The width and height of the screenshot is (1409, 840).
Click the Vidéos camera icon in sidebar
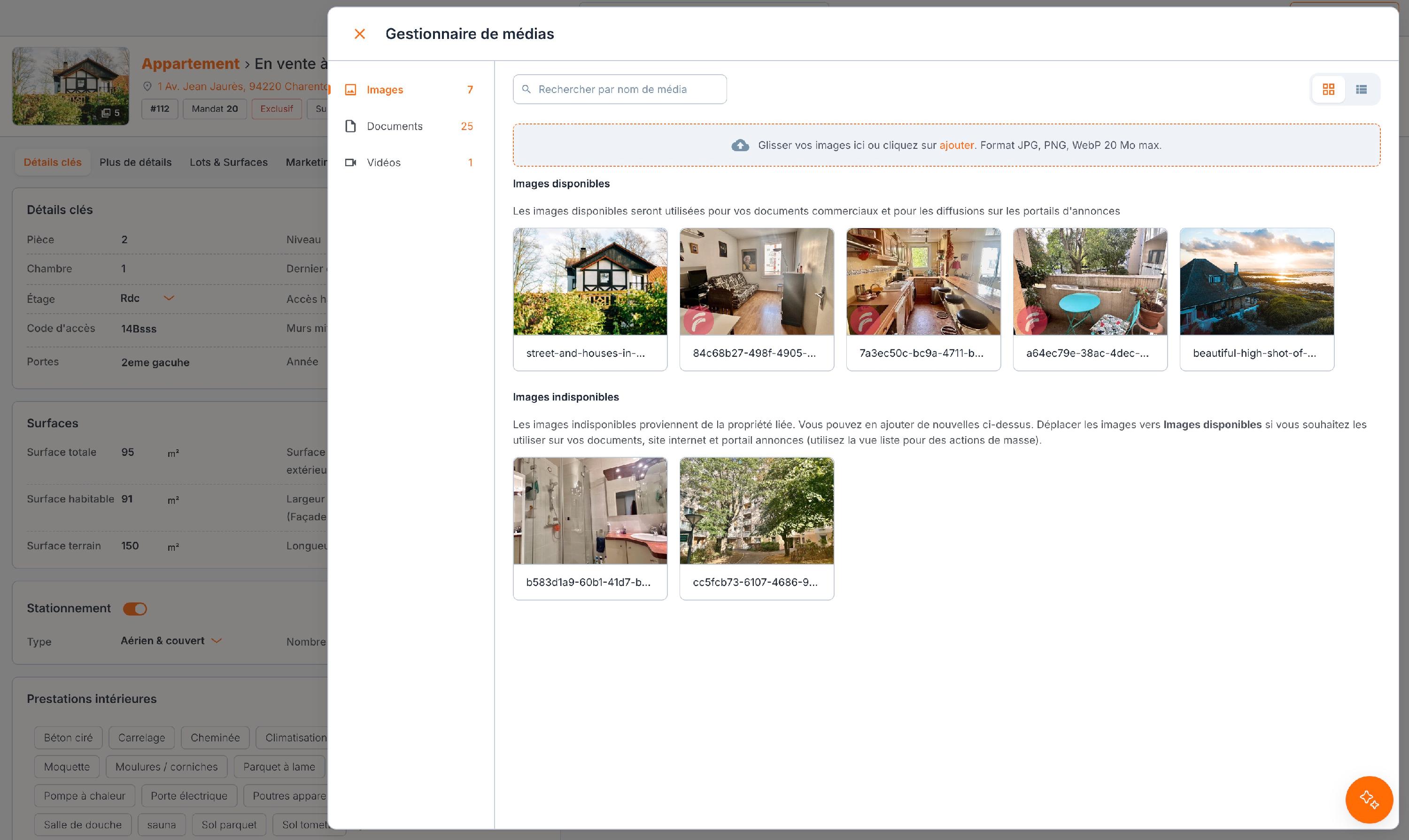point(350,162)
